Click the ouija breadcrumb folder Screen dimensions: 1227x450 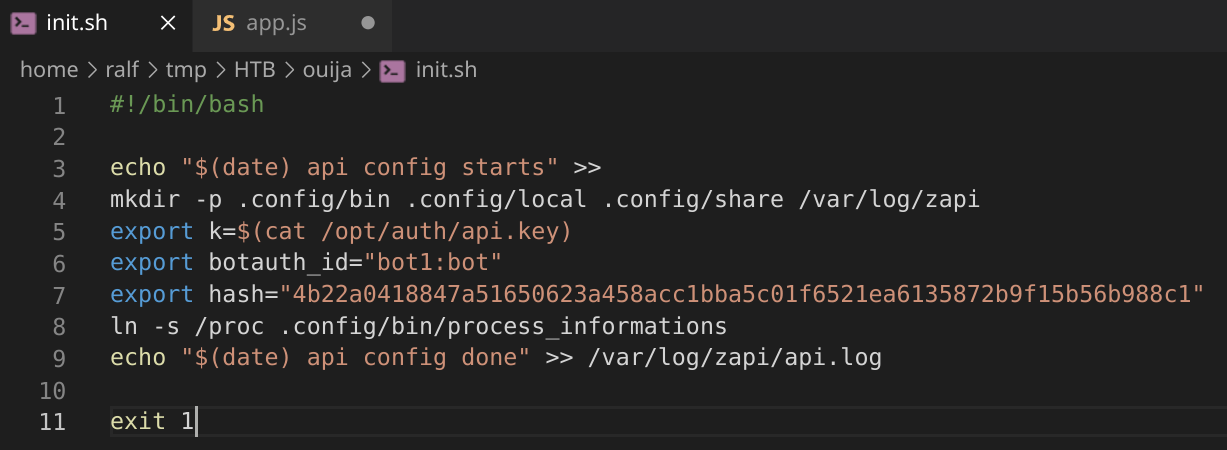tap(326, 70)
